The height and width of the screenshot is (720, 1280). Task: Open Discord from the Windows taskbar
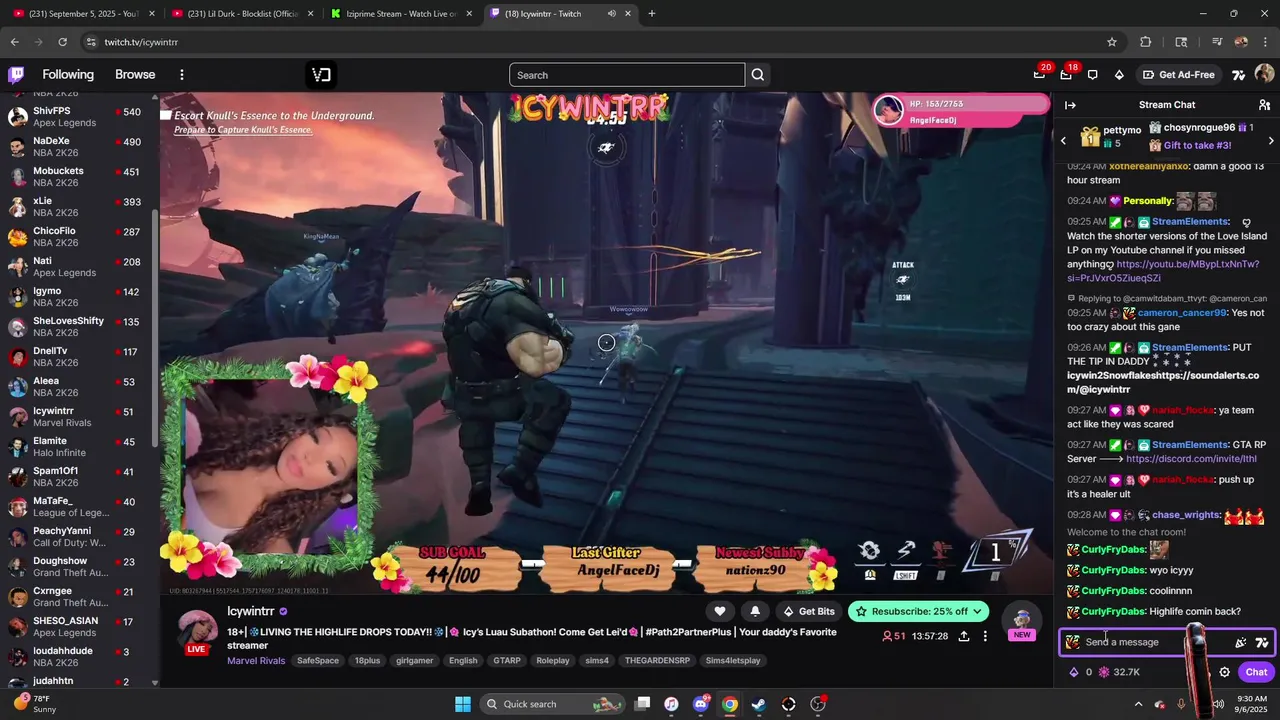pos(700,704)
